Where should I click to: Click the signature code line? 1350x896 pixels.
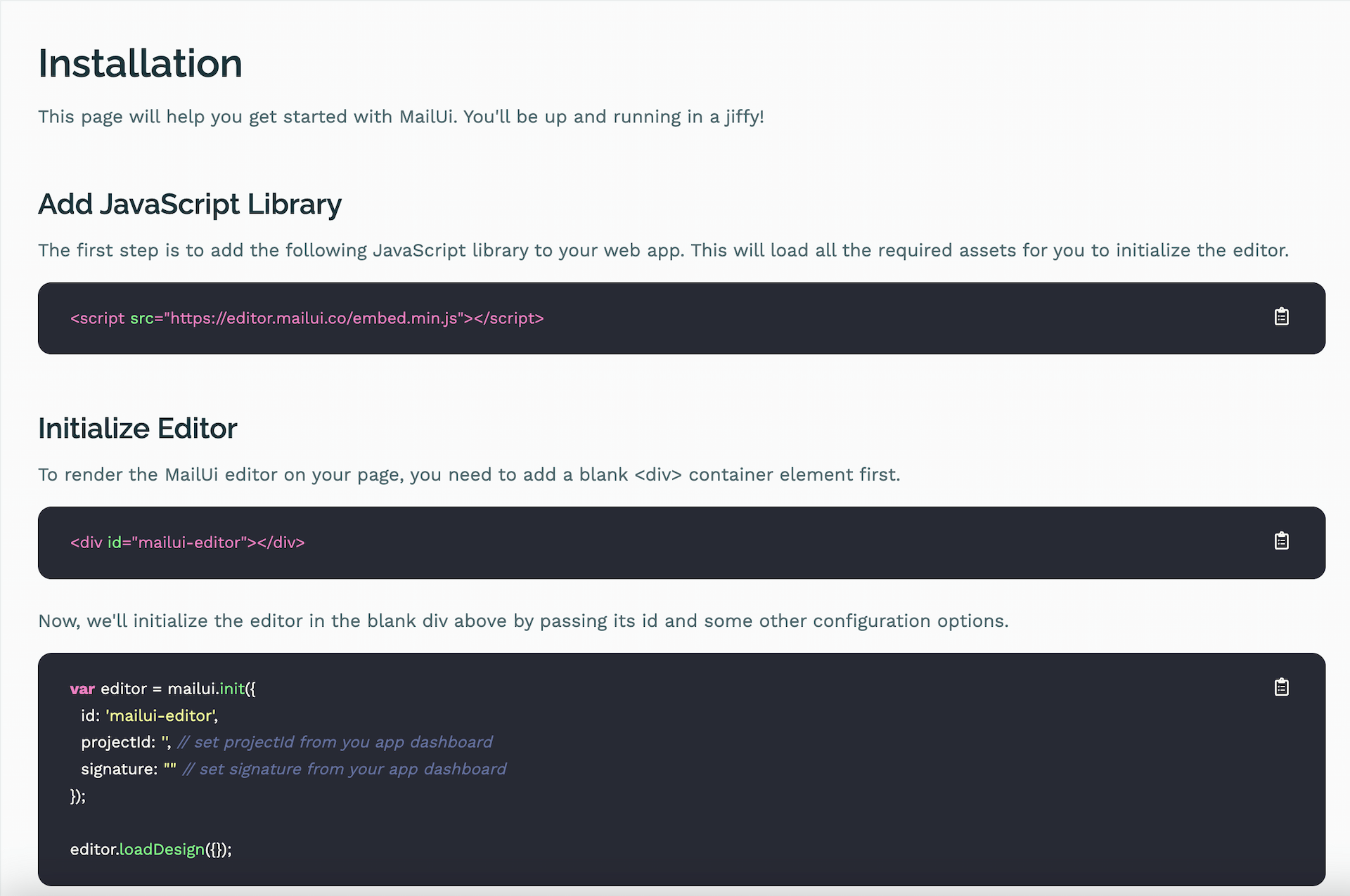(x=294, y=769)
